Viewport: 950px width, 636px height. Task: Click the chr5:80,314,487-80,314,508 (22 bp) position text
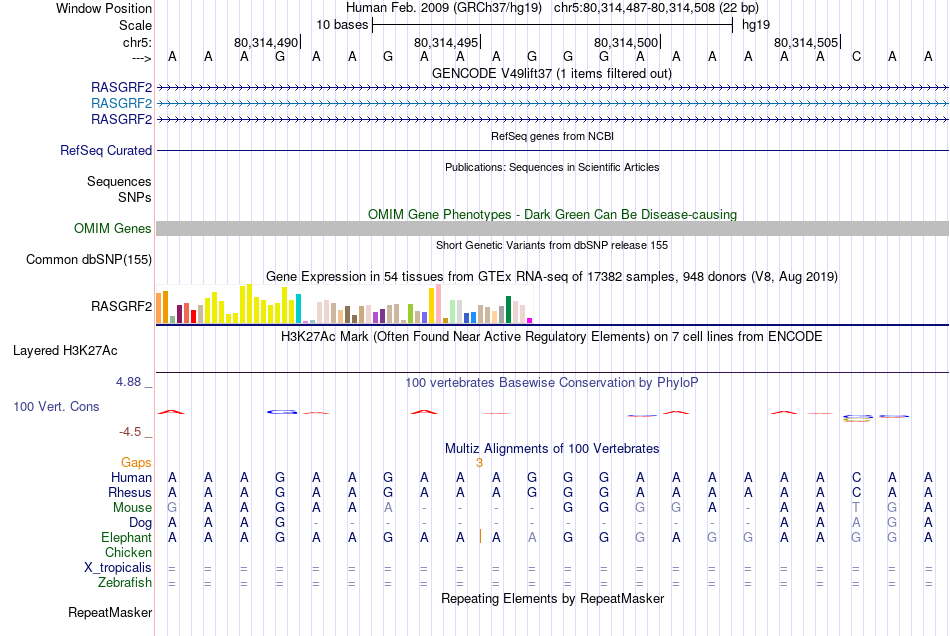point(656,8)
